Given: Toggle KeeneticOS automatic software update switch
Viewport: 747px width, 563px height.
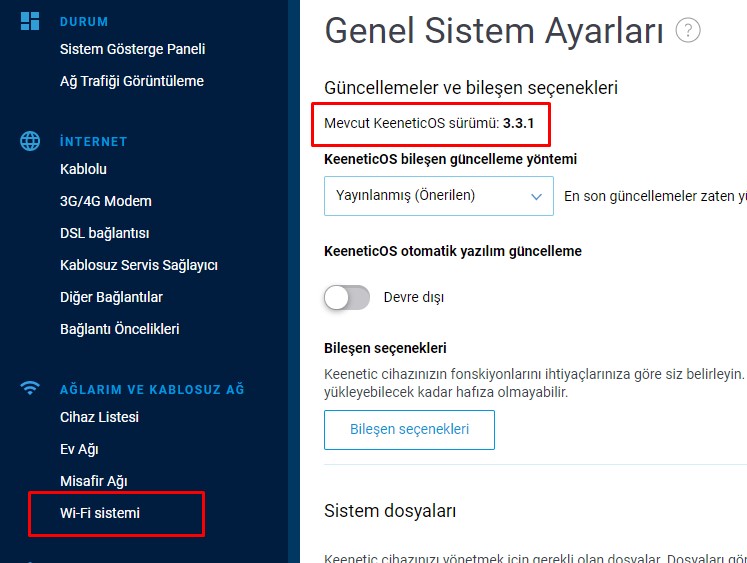Looking at the screenshot, I should coord(347,297).
